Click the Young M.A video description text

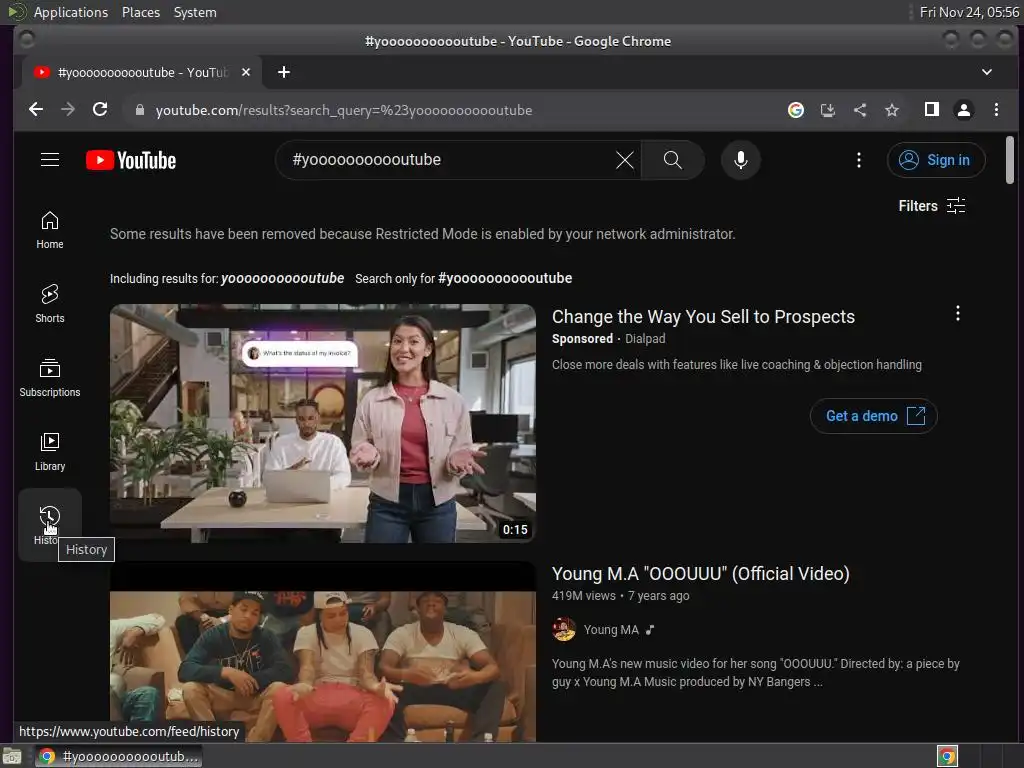coord(756,673)
